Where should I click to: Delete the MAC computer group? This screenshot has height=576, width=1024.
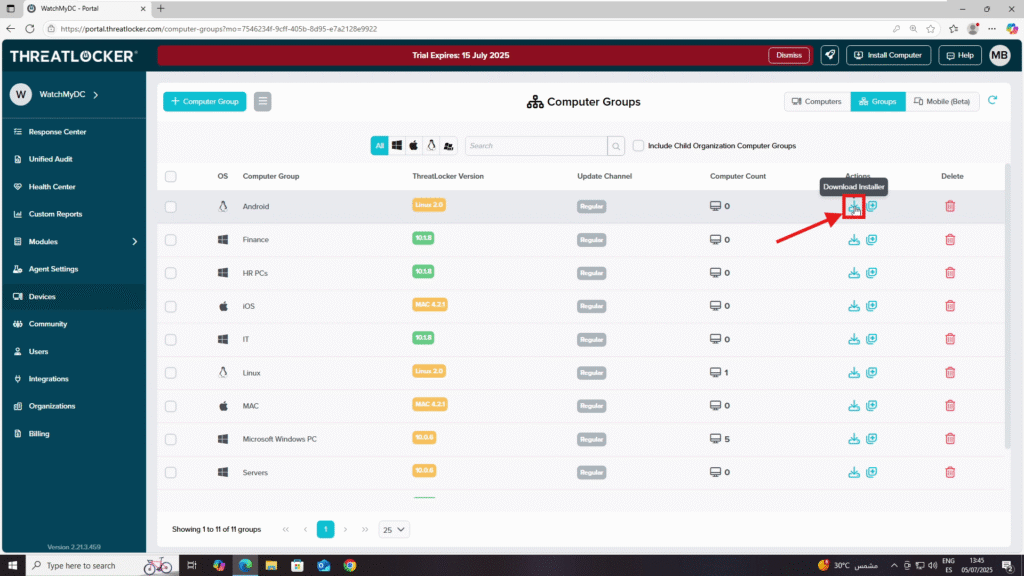pos(950,406)
